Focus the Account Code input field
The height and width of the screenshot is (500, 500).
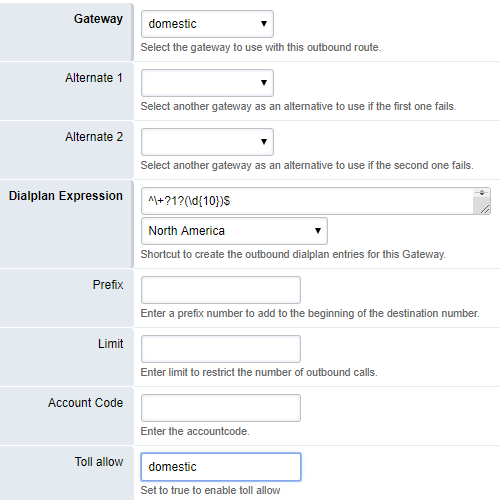coord(221,408)
